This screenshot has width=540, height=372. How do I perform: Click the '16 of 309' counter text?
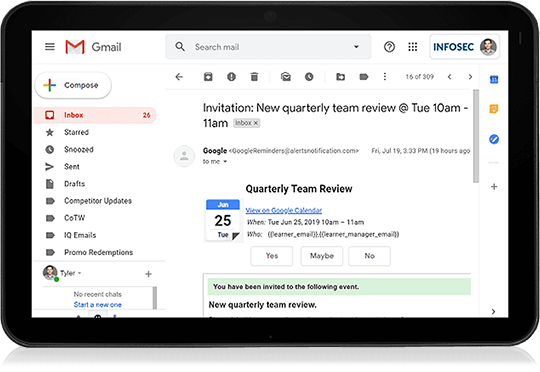click(x=419, y=77)
